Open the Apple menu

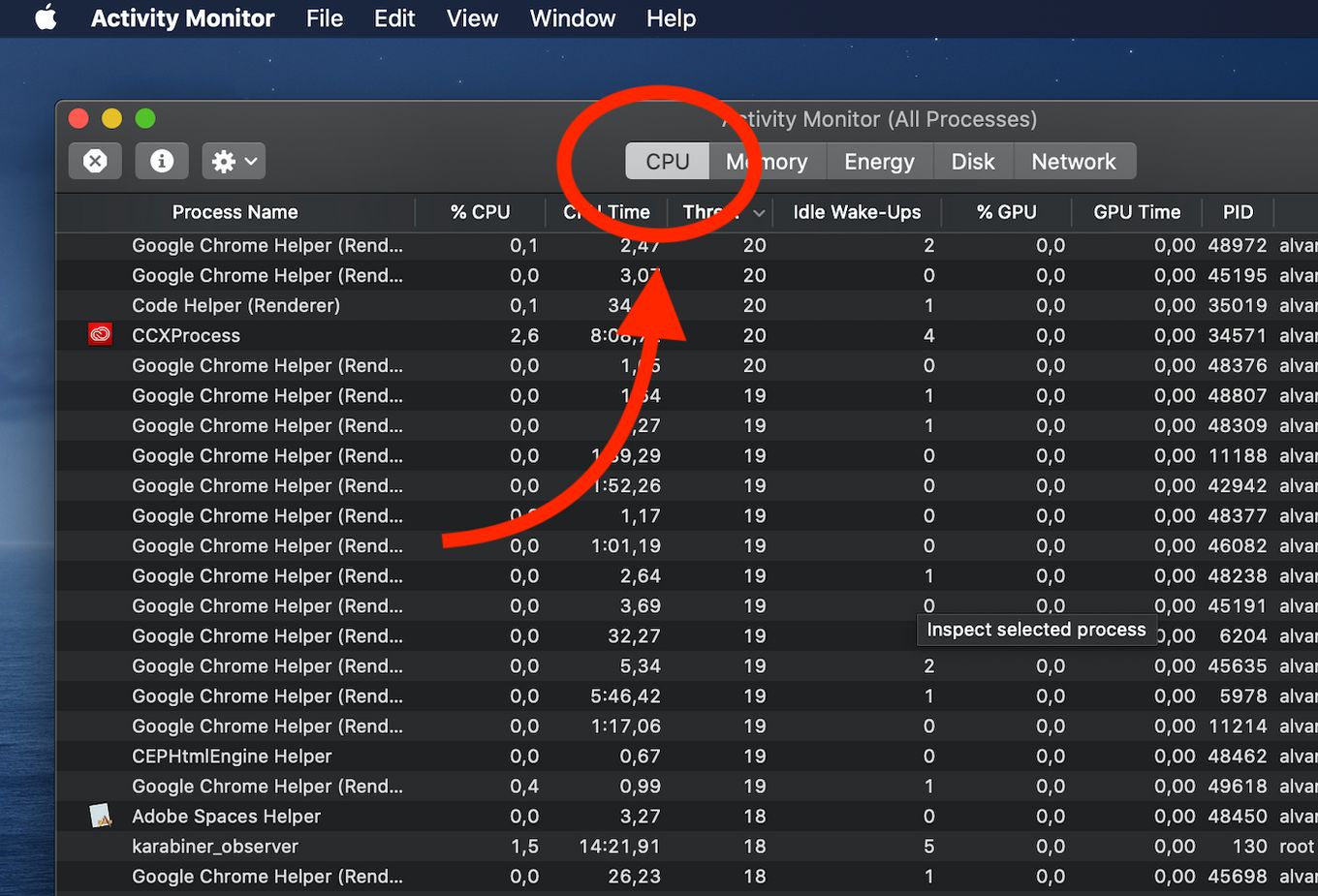click(46, 18)
